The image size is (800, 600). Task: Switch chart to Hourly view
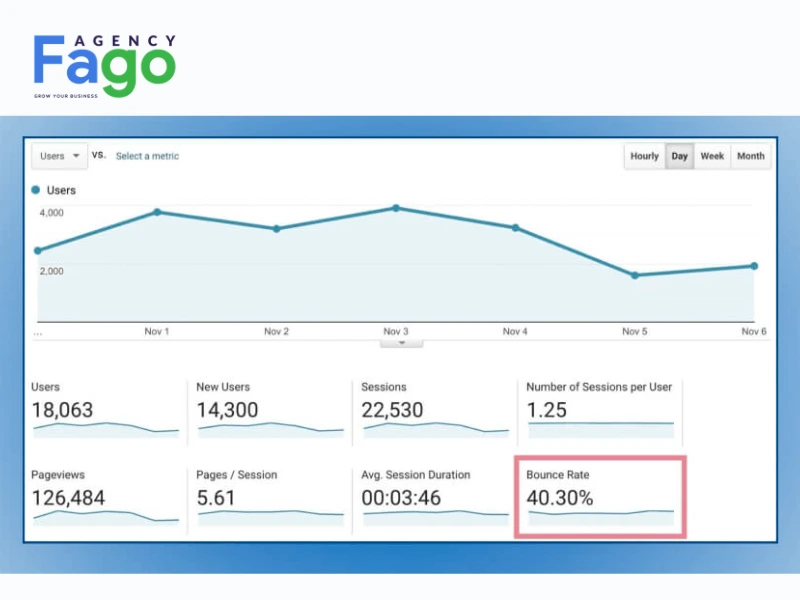pyautogui.click(x=644, y=156)
